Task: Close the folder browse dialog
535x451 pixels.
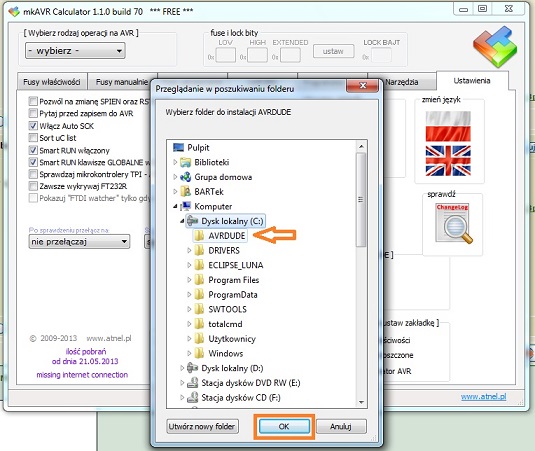Action: (x=362, y=86)
